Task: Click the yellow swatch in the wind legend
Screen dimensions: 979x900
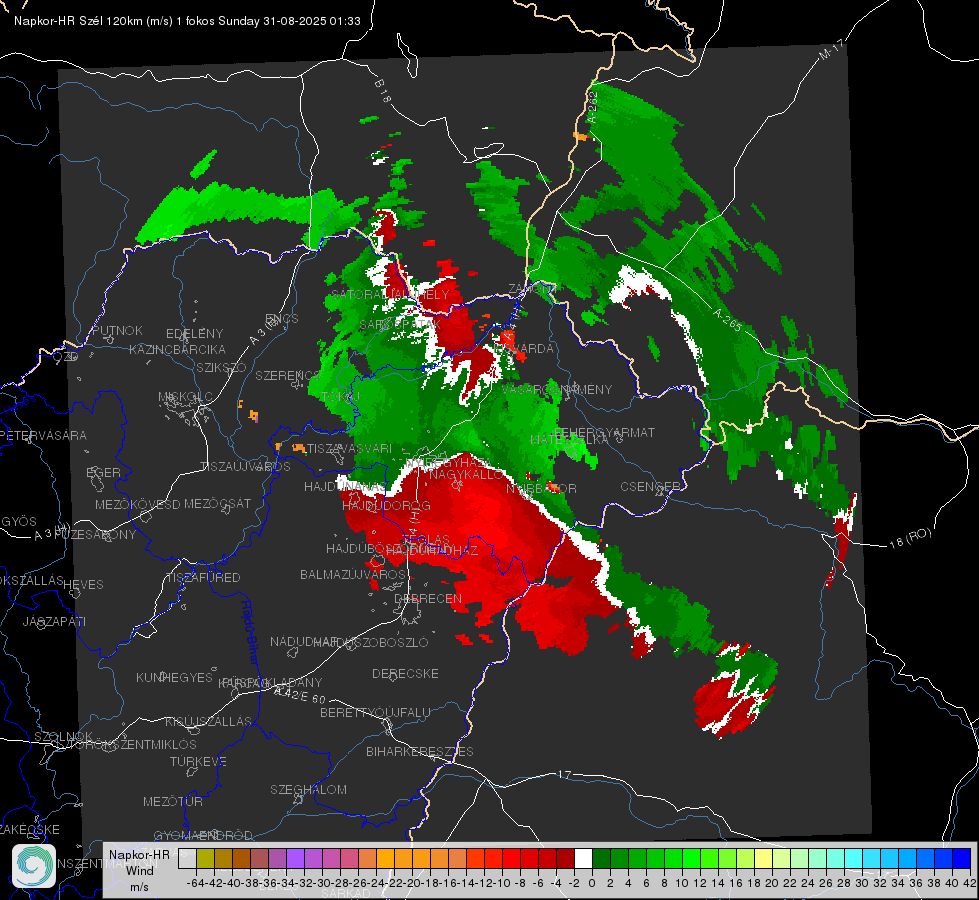Action: pyautogui.click(x=764, y=858)
